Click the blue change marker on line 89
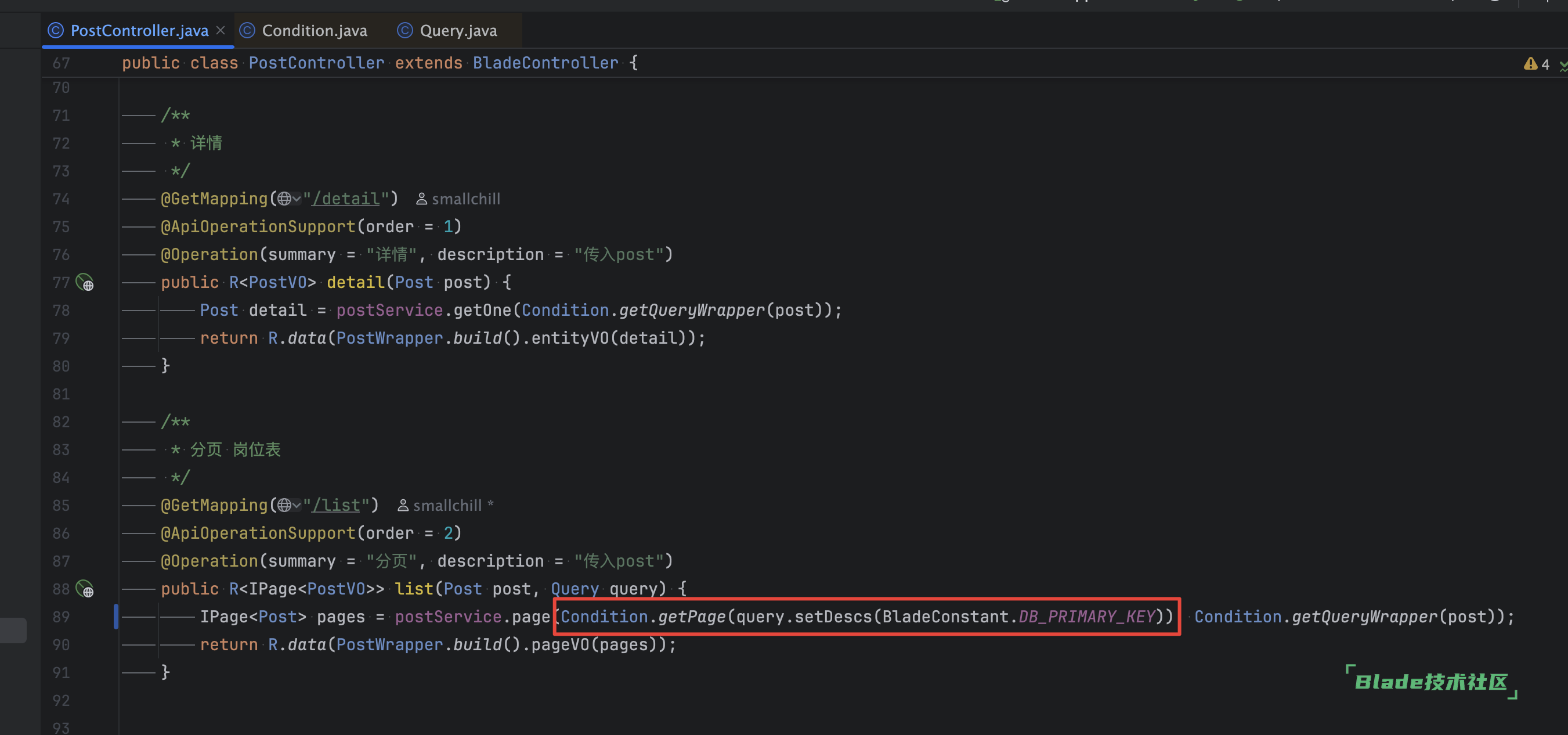 point(115,617)
